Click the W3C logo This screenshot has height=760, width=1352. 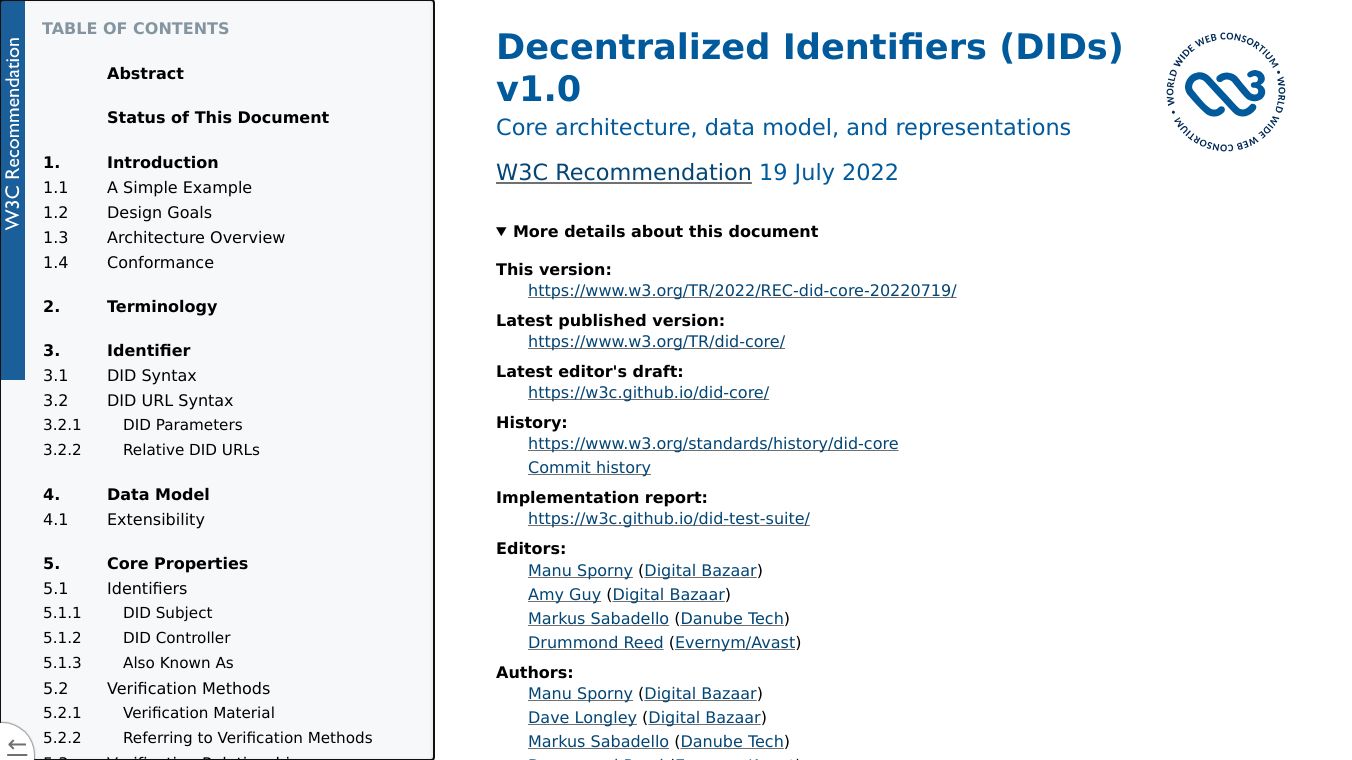[x=1226, y=92]
